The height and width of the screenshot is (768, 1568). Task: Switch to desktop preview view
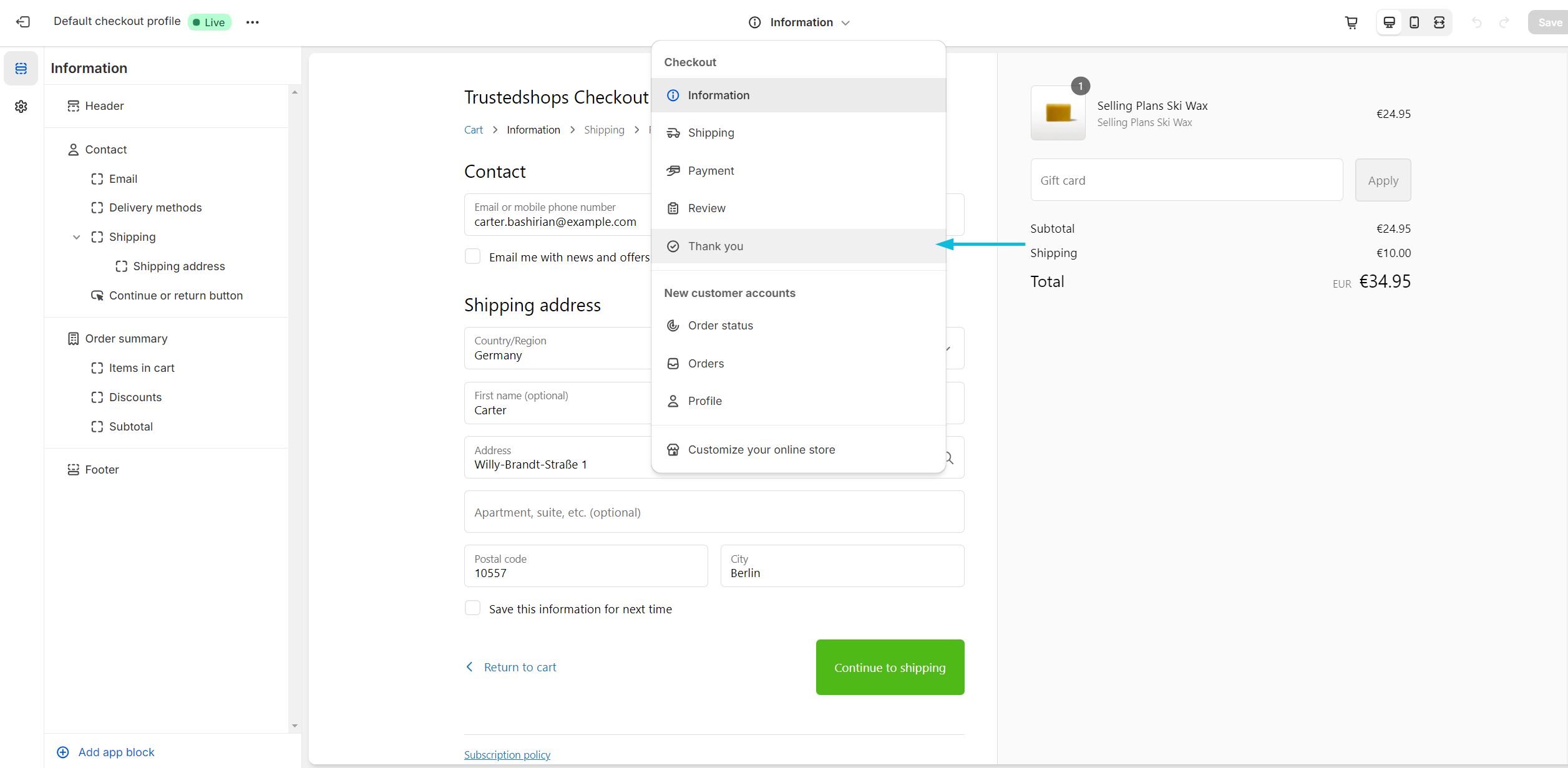point(1390,22)
